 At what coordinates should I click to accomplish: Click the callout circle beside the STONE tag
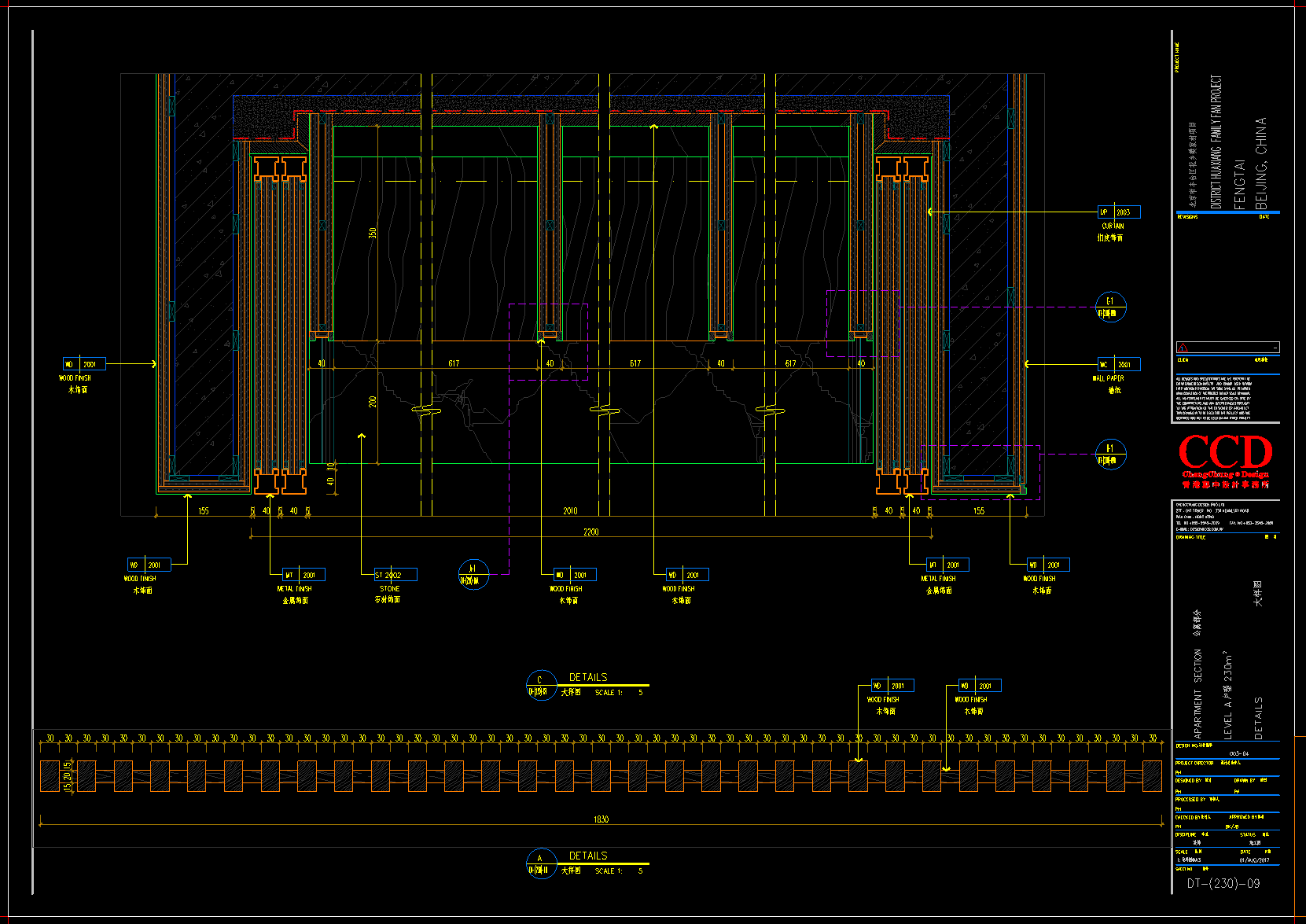(x=473, y=574)
